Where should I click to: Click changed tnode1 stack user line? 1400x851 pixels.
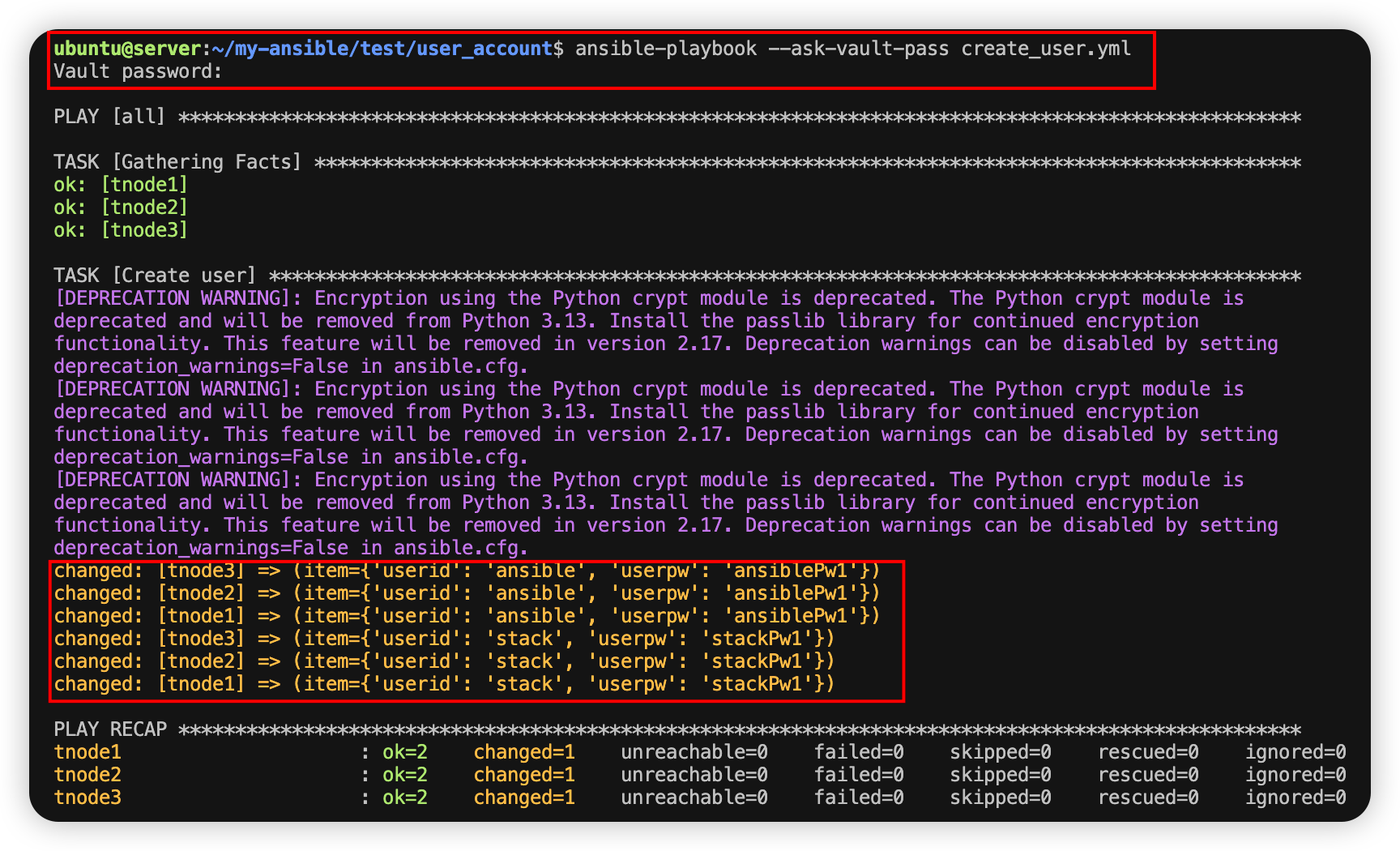point(444,684)
